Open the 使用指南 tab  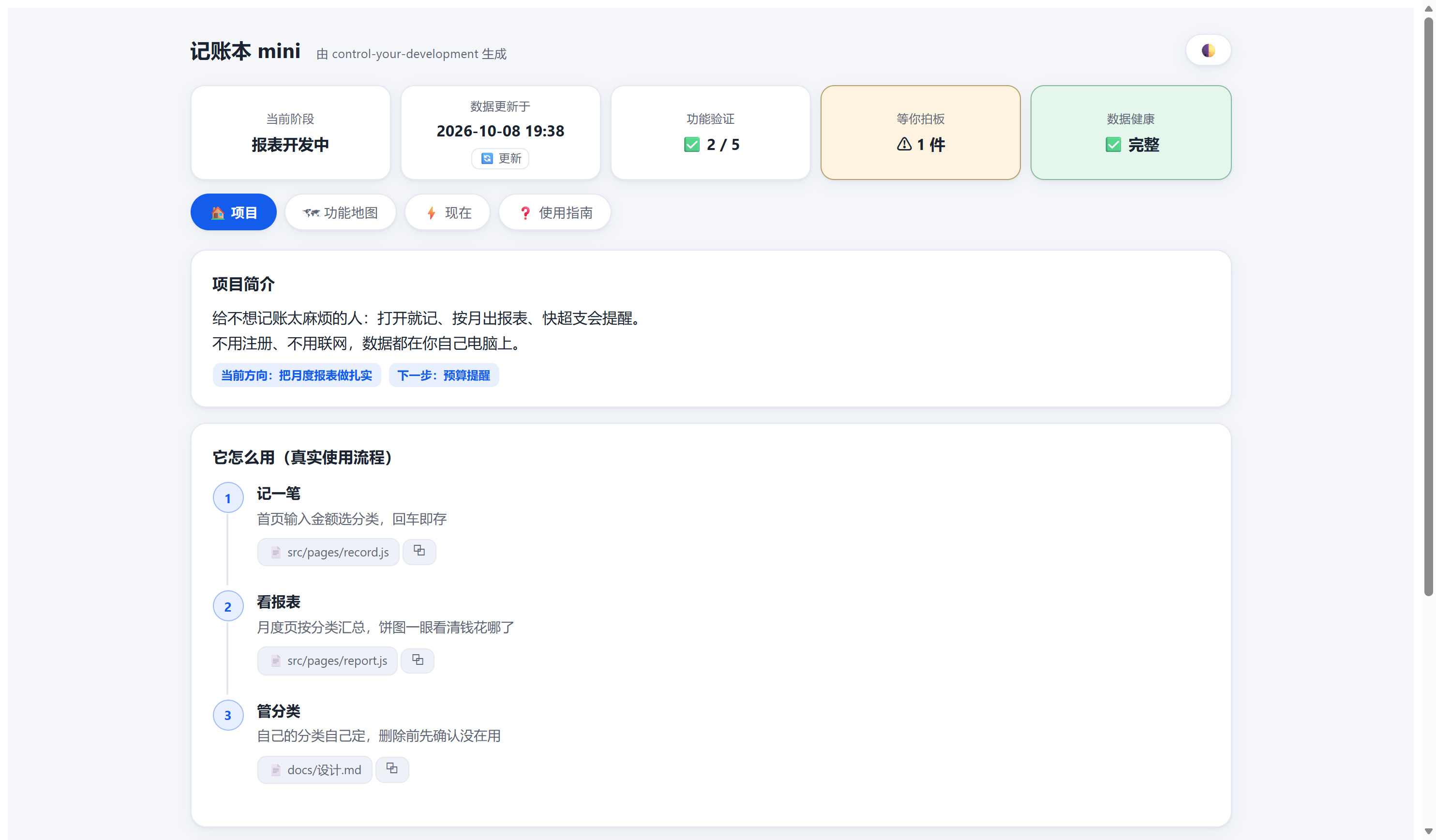[555, 212]
